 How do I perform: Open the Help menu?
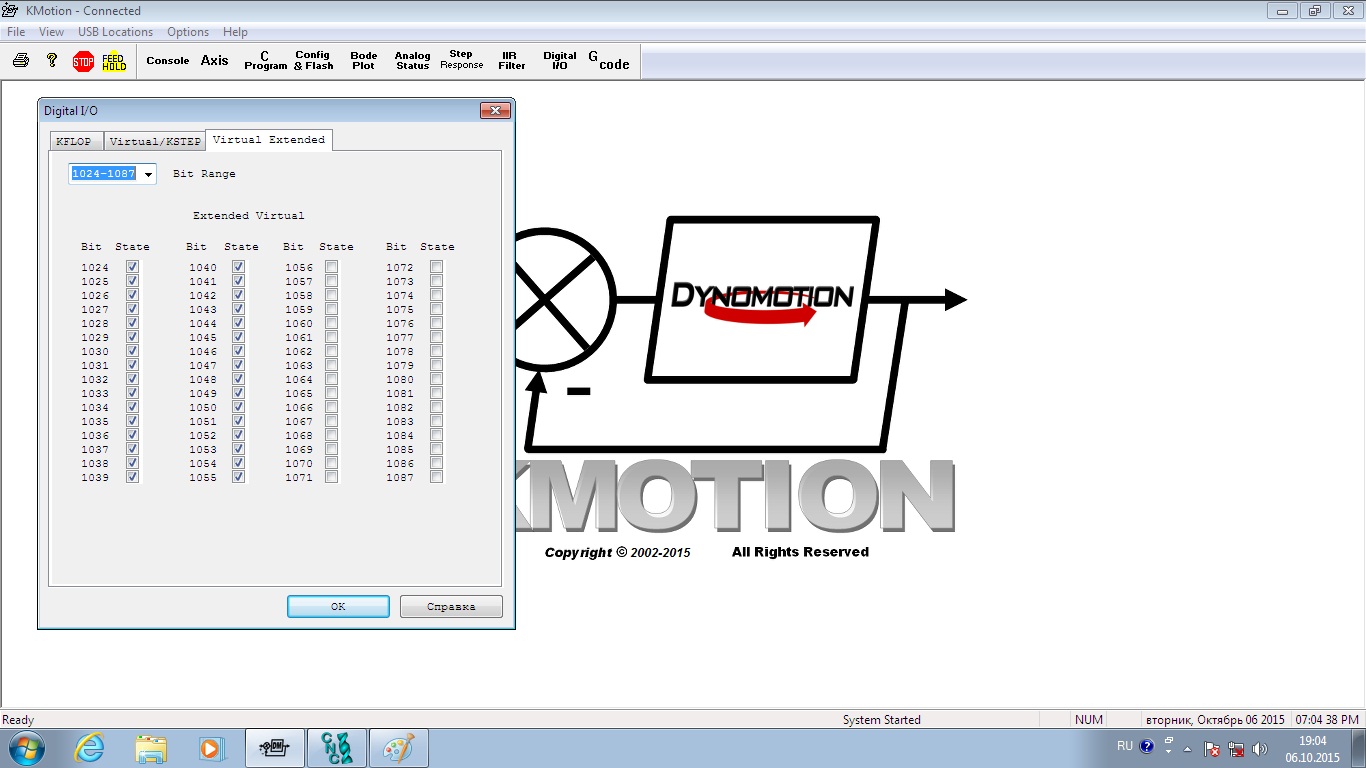click(x=235, y=32)
